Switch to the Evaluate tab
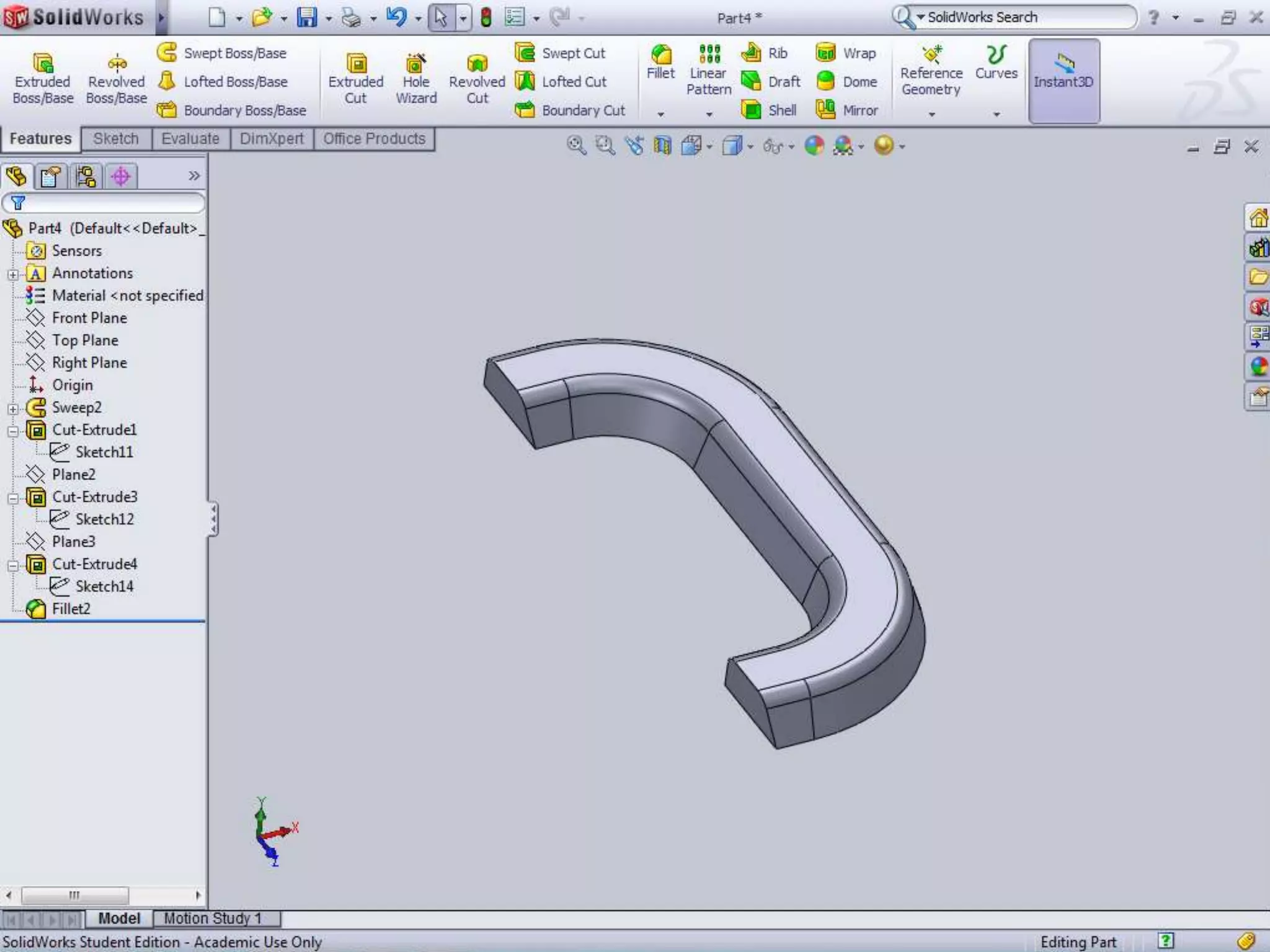Image resolution: width=1270 pixels, height=952 pixels. pos(190,139)
